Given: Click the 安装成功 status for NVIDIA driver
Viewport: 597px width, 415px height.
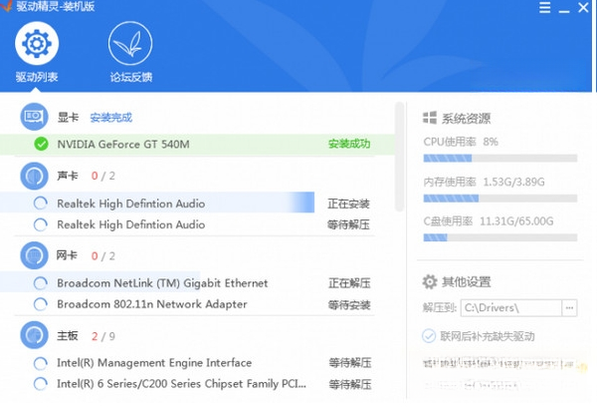Looking at the screenshot, I should 349,144.
